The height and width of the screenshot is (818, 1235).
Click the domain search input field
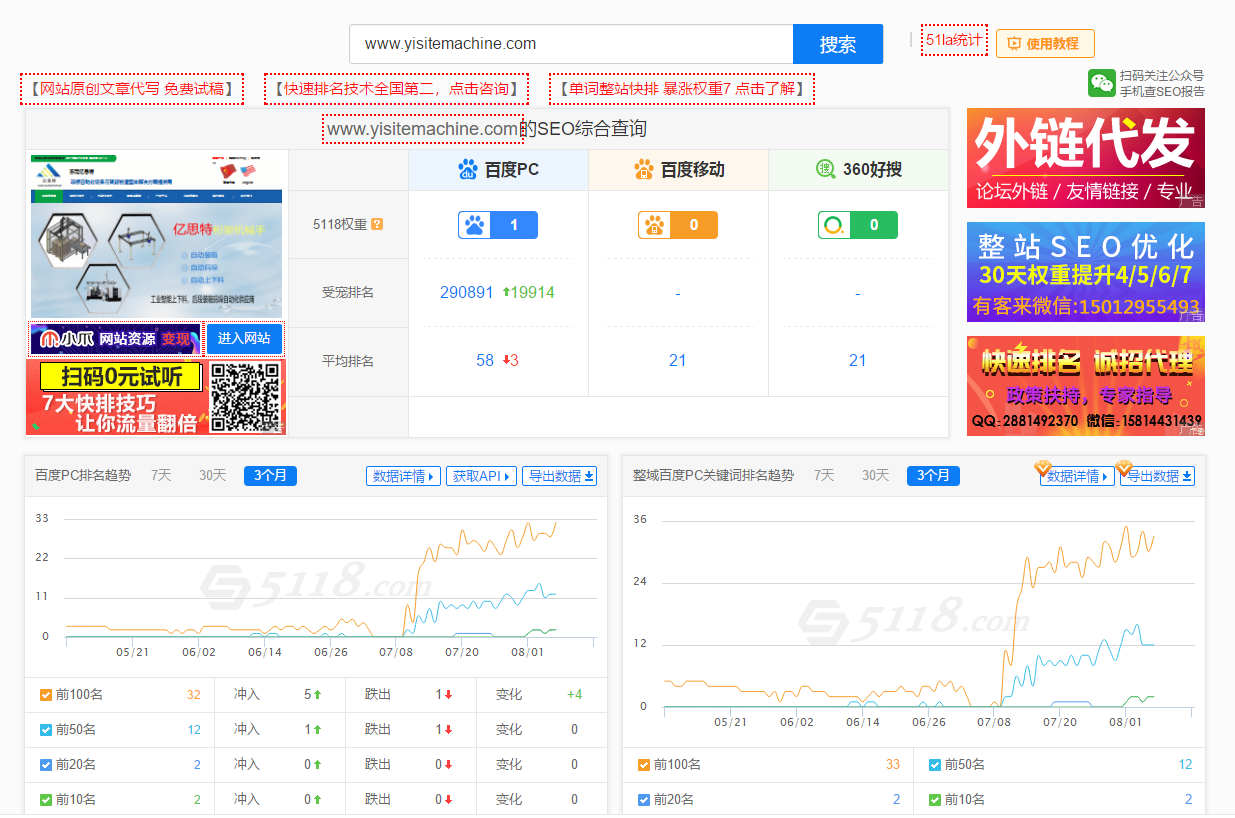571,44
